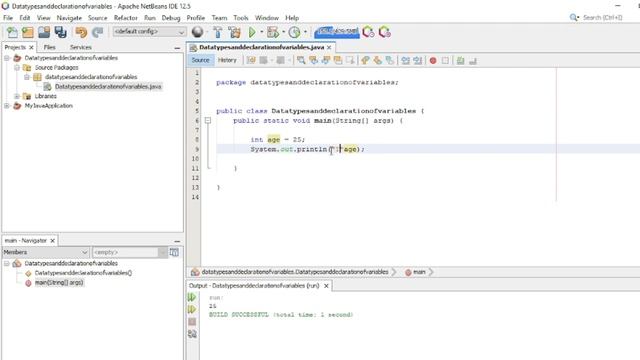640x360 pixels.
Task: Switch to the Services tab
Action: [x=80, y=47]
